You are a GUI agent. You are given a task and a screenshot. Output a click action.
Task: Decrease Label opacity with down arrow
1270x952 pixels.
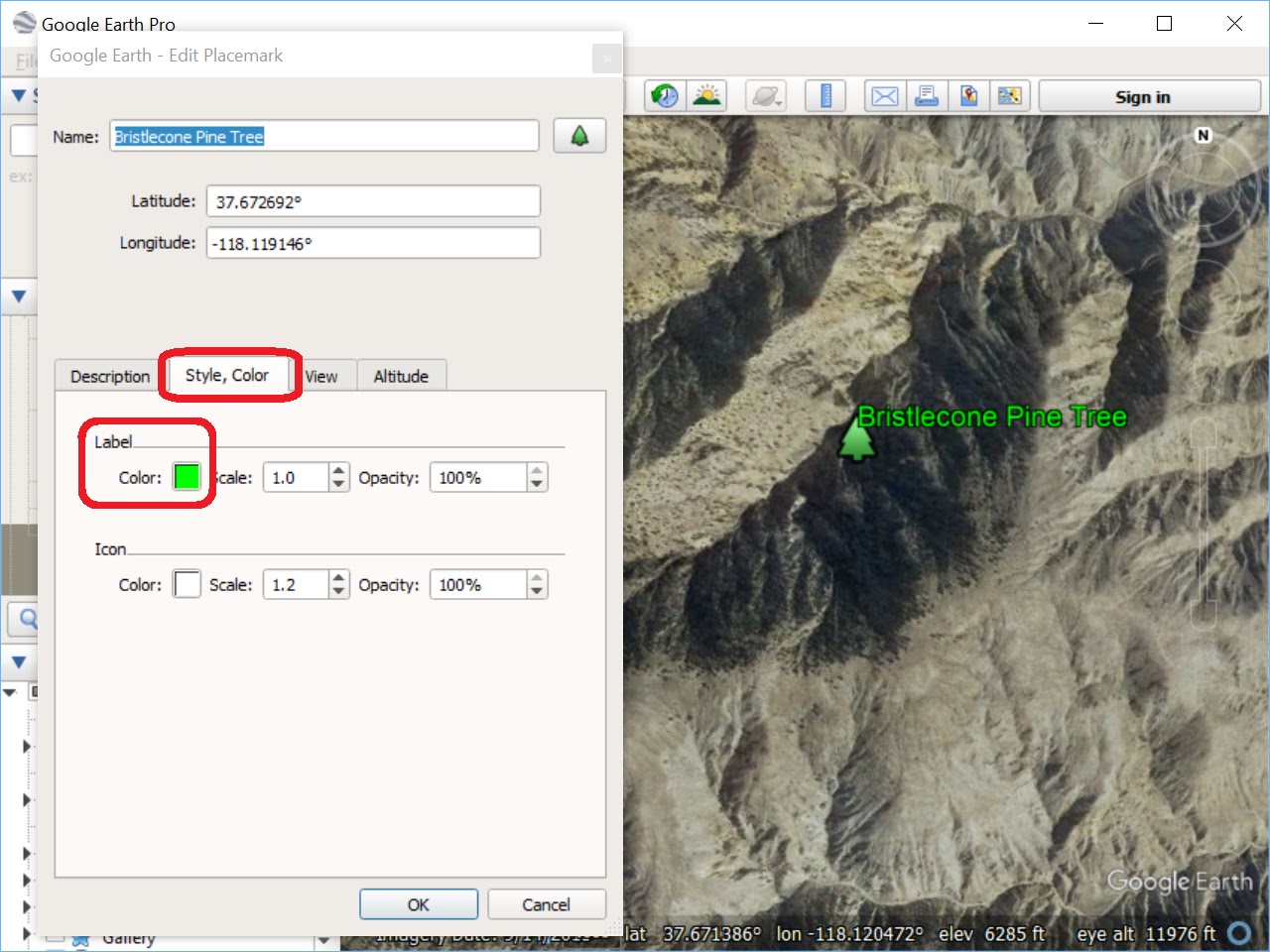tap(537, 485)
